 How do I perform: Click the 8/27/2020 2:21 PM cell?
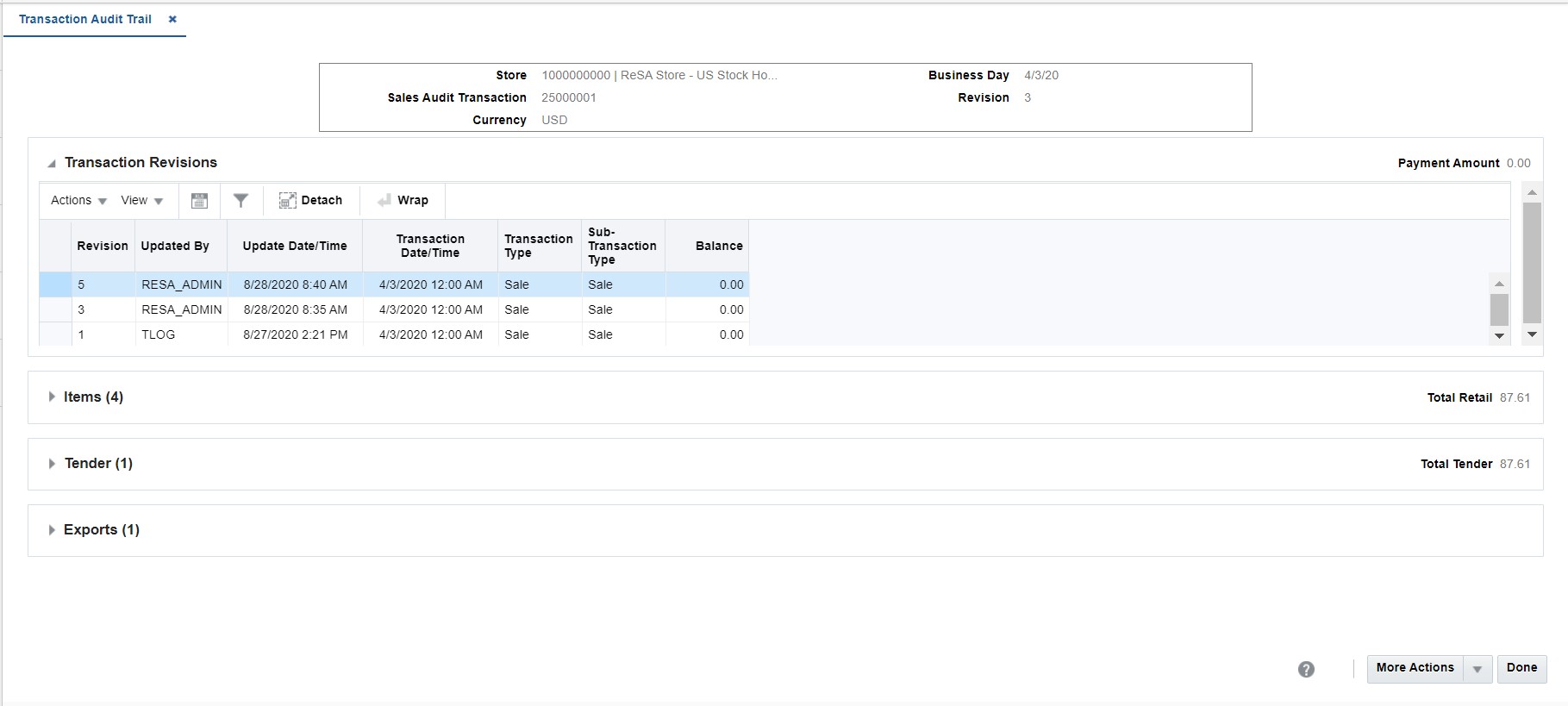tap(296, 334)
